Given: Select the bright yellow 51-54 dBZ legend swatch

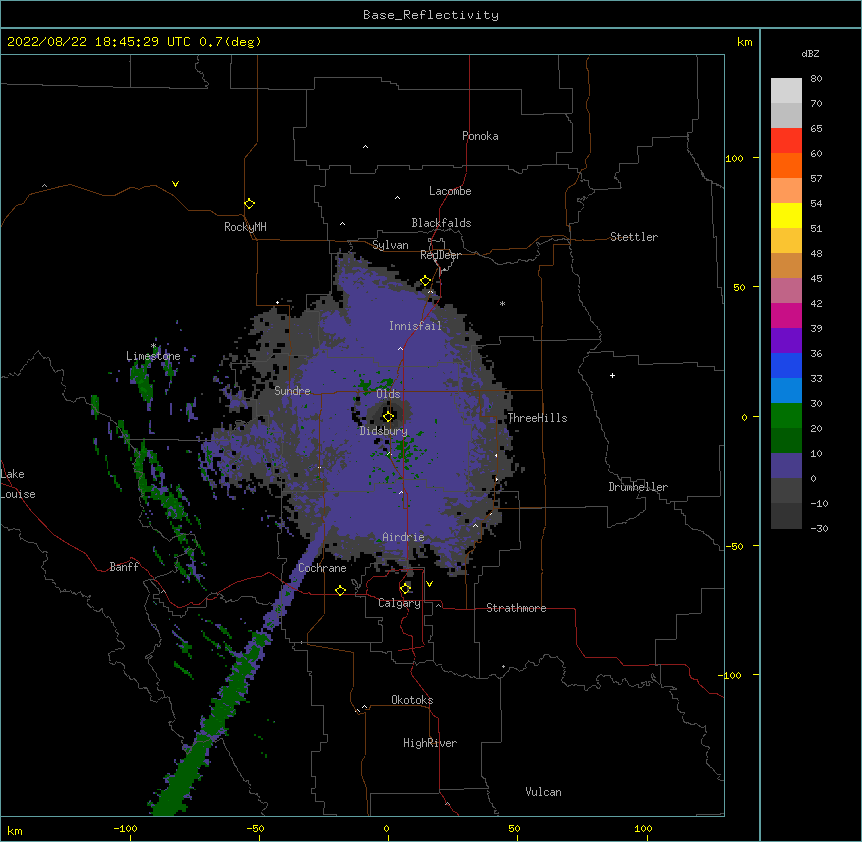Looking at the screenshot, I should (x=786, y=215).
